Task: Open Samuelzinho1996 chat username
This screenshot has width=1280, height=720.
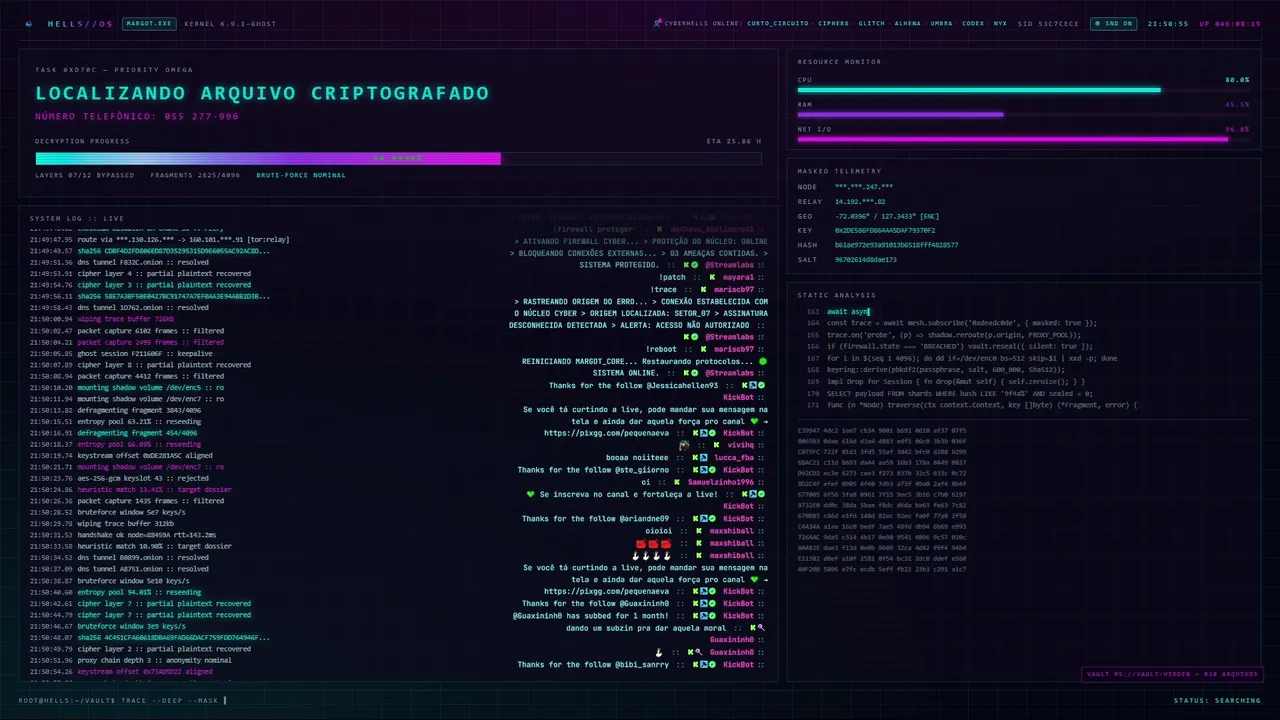Action: coord(721,482)
